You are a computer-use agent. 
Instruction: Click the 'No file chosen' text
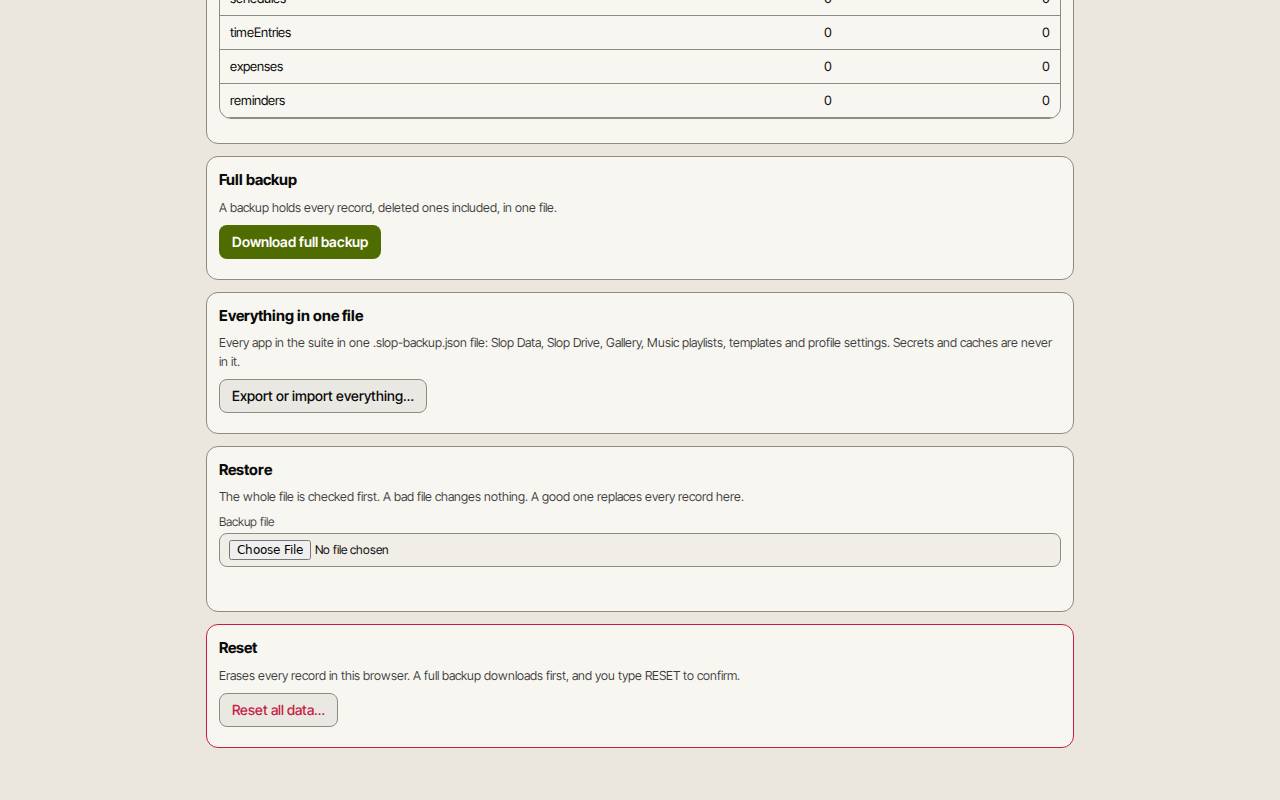351,550
